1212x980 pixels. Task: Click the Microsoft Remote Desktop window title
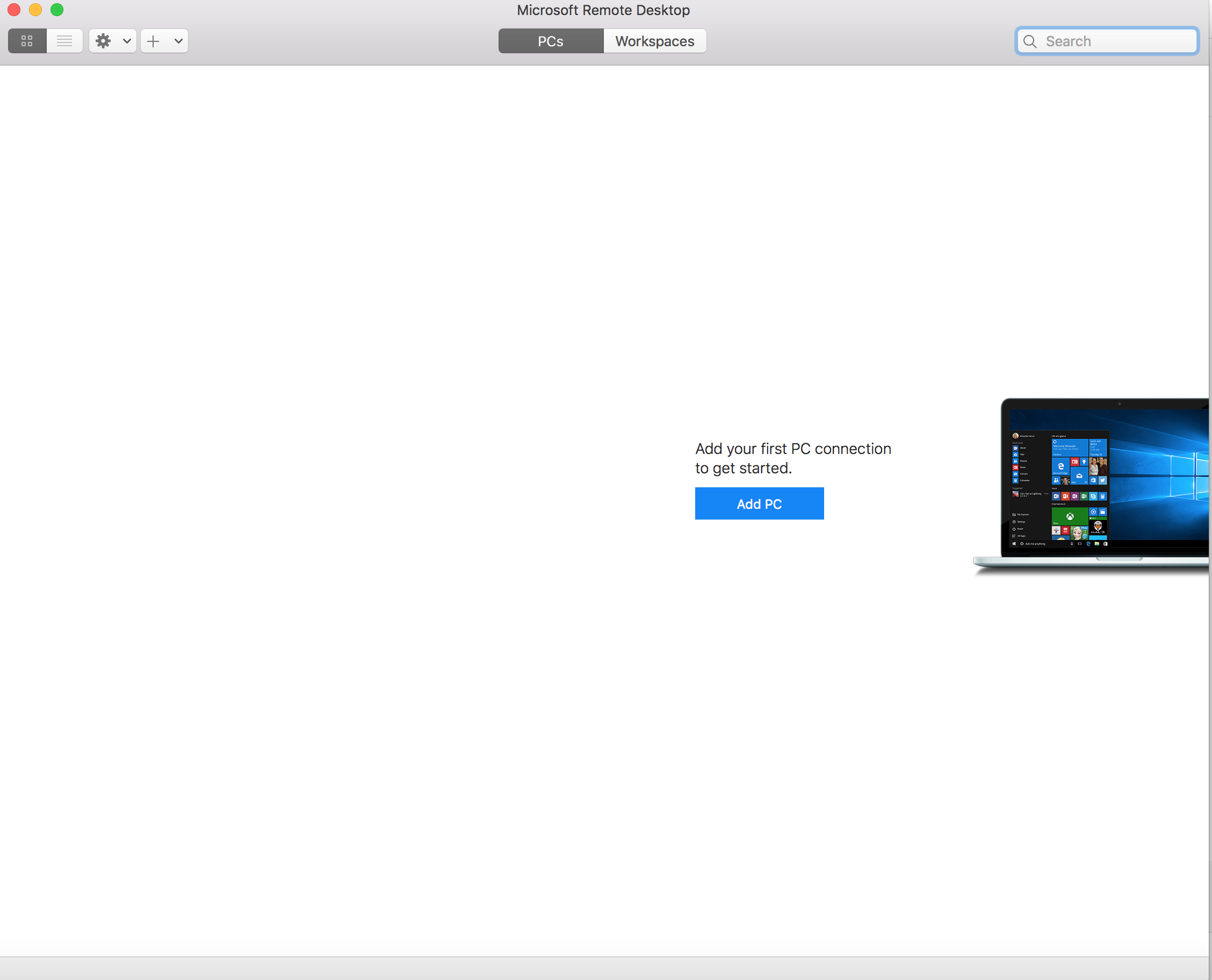(603, 10)
